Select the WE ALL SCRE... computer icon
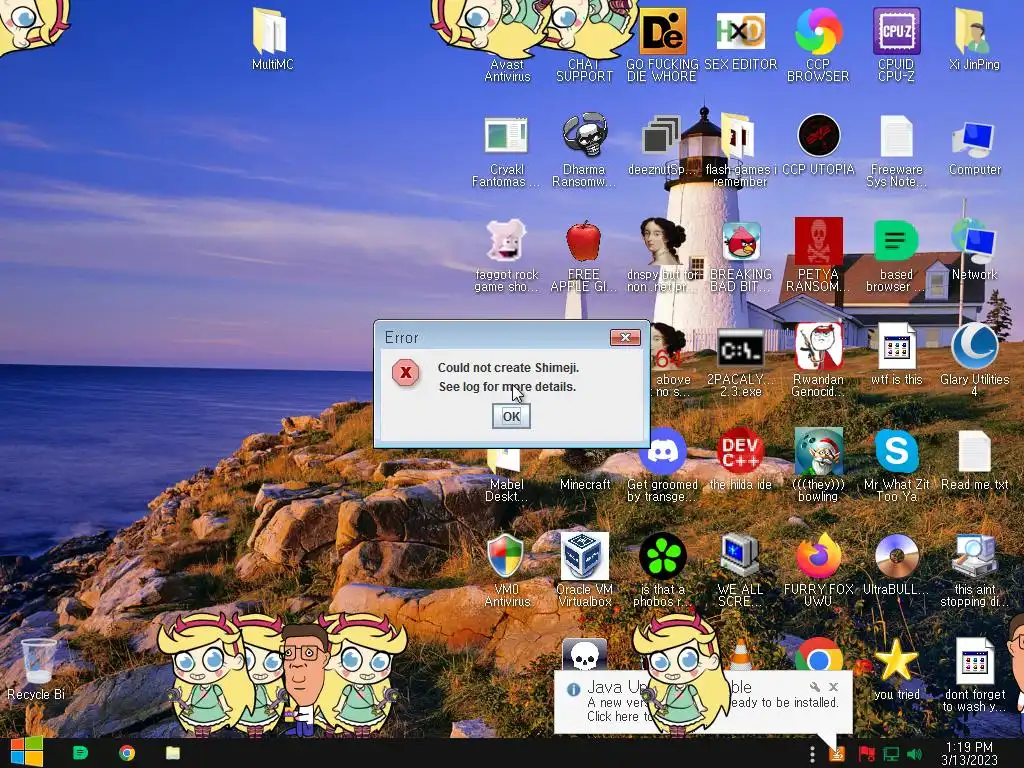 click(740, 570)
